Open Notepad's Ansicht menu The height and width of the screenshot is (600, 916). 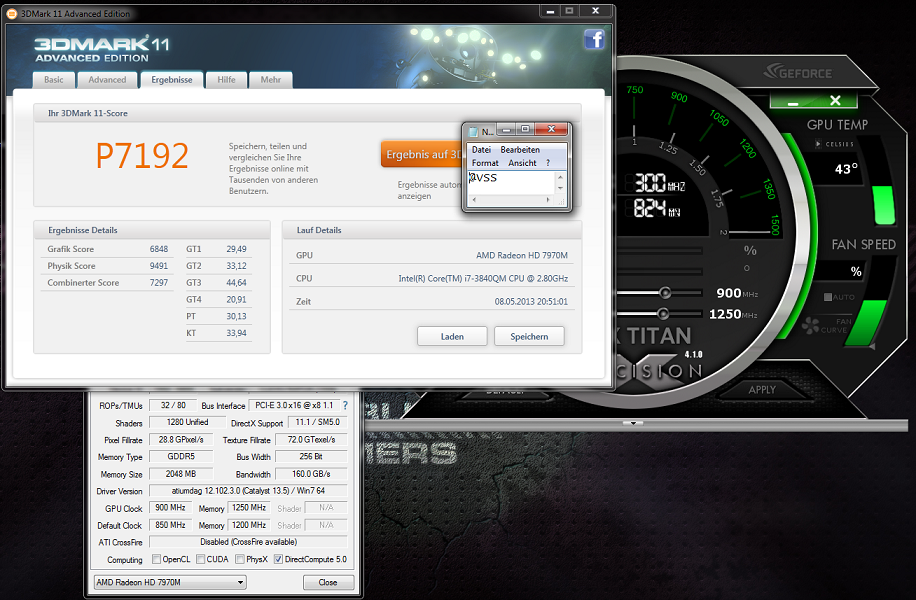[x=522, y=163]
